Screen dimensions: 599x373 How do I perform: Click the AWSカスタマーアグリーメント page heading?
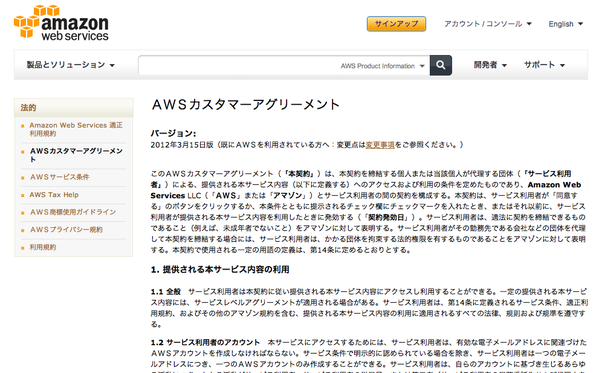pos(246,104)
